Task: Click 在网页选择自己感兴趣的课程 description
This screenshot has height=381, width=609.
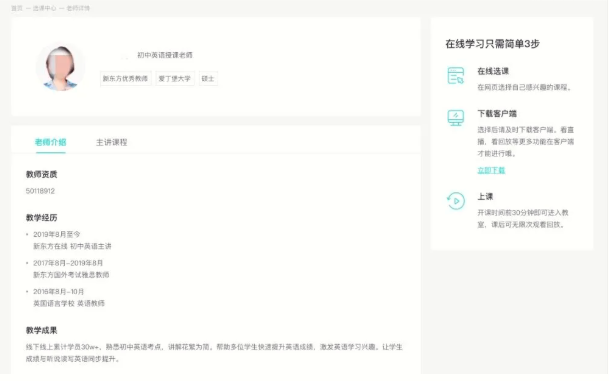Action: point(524,87)
